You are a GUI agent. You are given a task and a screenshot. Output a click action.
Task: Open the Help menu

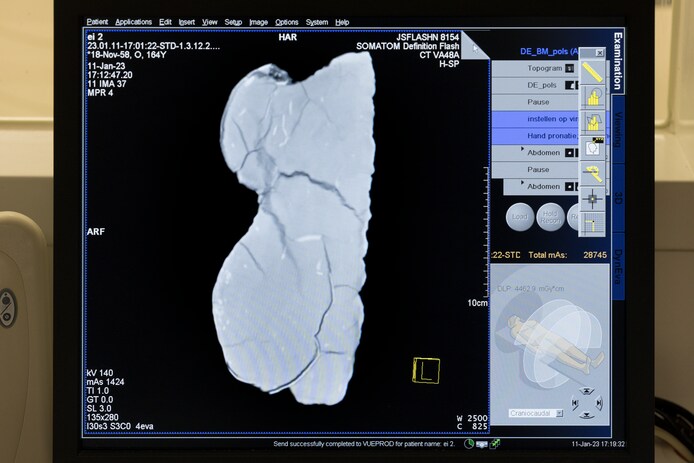point(342,22)
